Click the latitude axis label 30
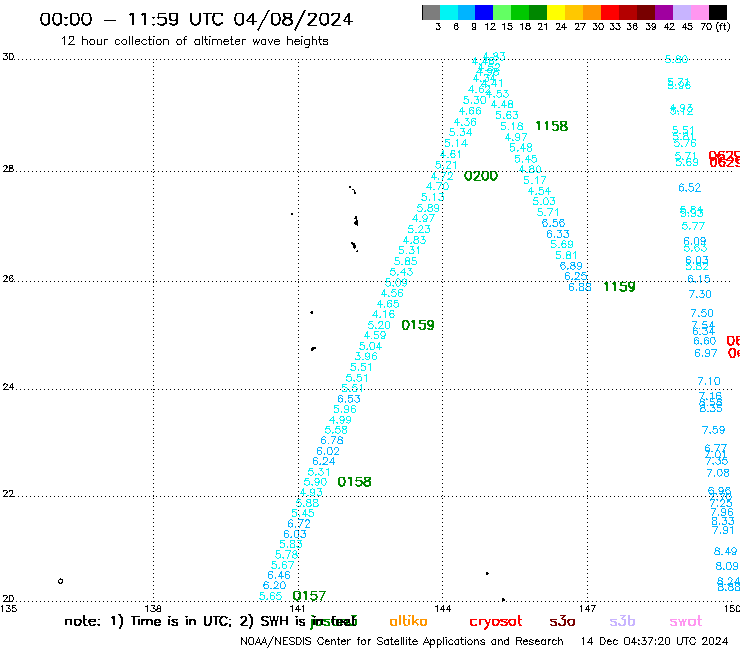 (8, 57)
